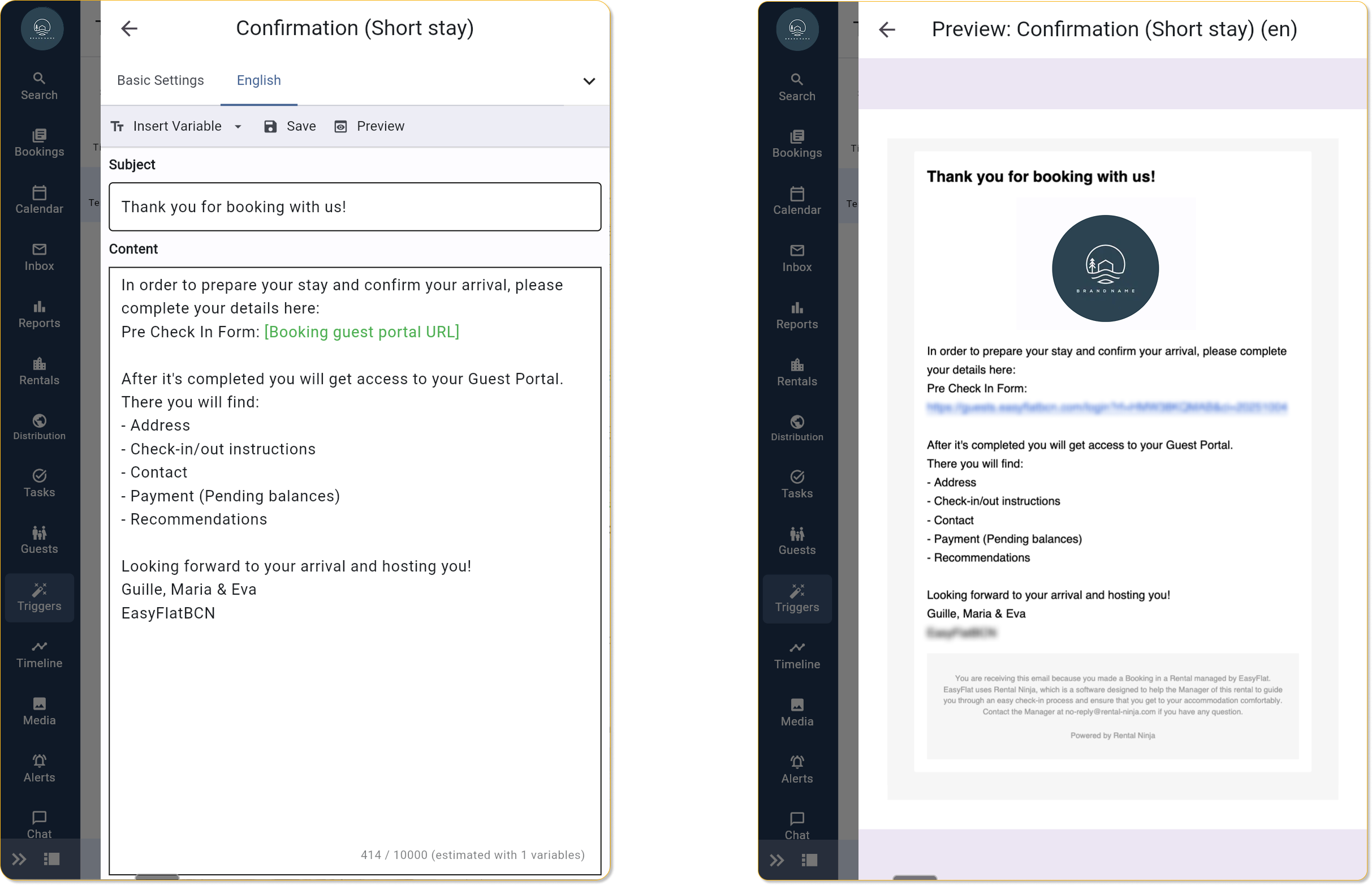The width and height of the screenshot is (1372, 885).
Task: Open Triggers in the left sidebar
Action: [x=39, y=597]
